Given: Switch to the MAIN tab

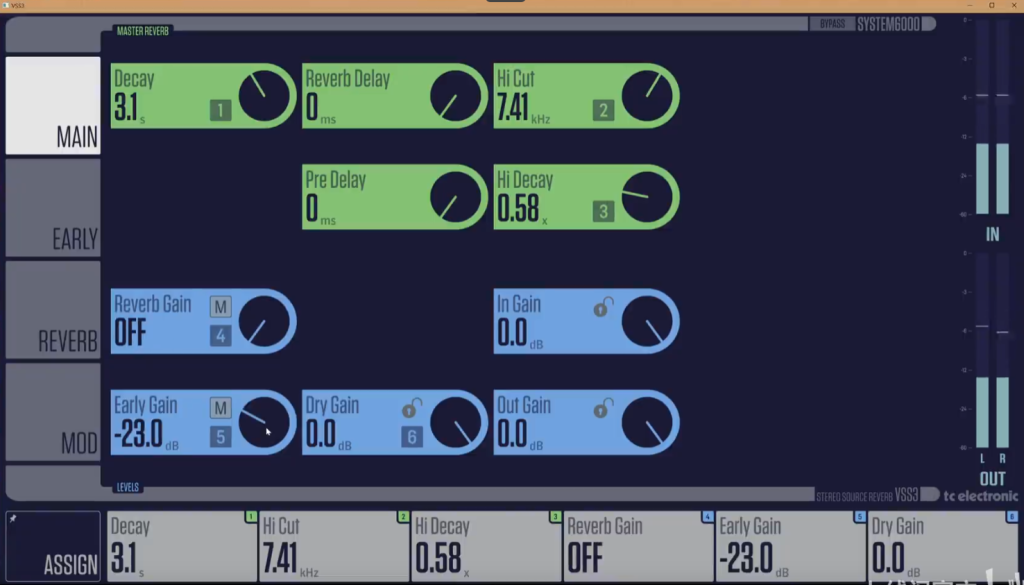Looking at the screenshot, I should [x=53, y=106].
